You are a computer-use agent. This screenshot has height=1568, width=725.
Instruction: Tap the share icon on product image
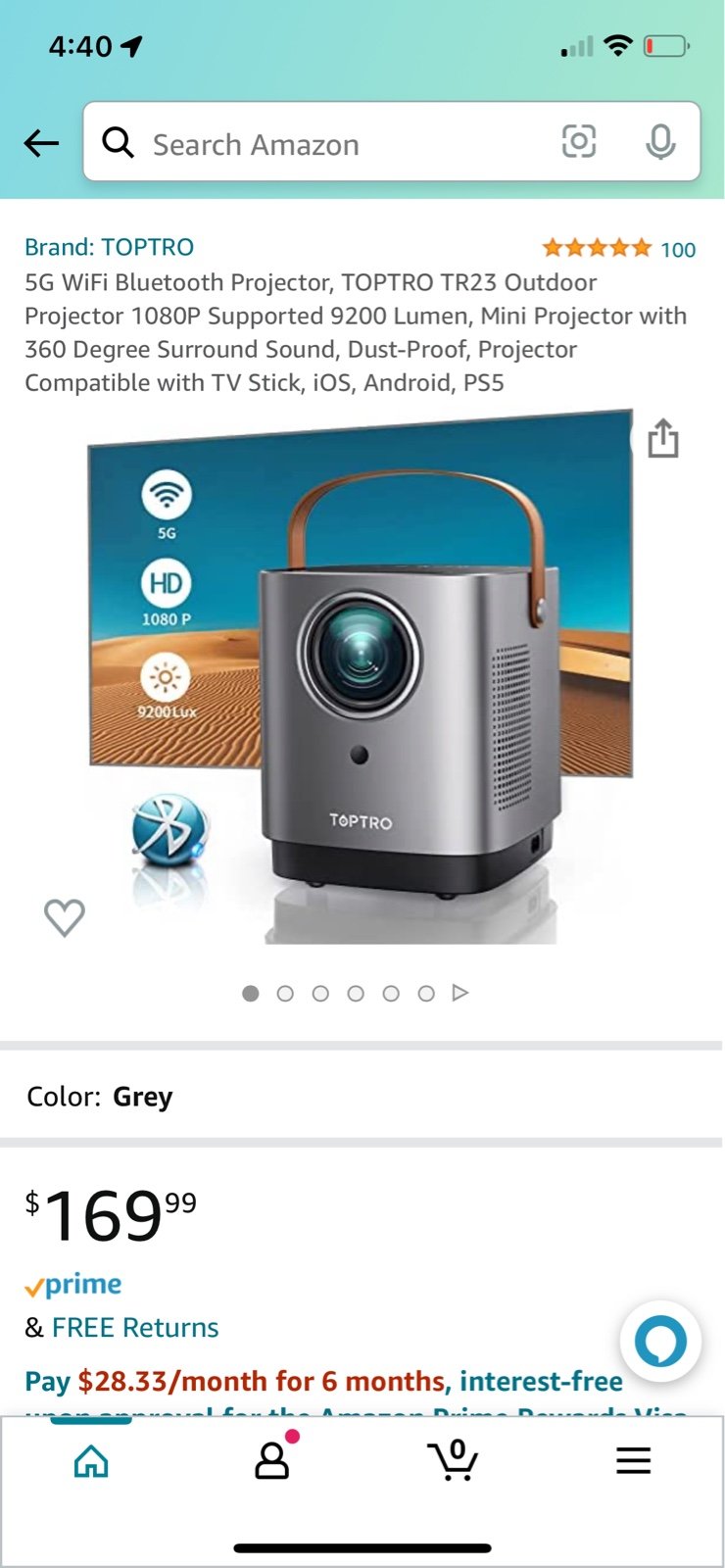[663, 438]
